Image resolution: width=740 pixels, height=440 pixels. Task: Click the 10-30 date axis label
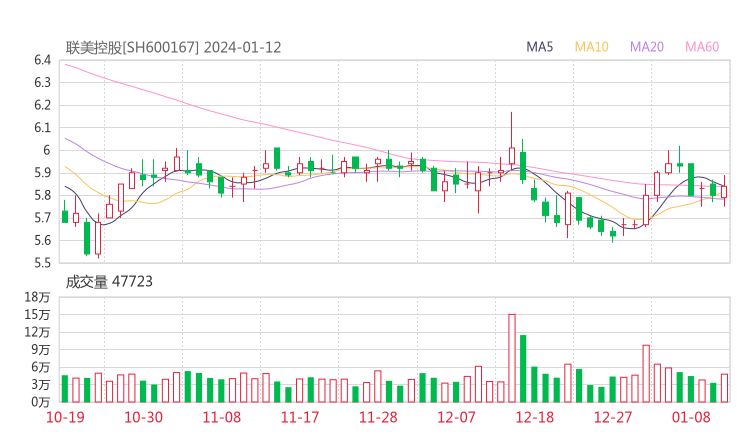(143, 417)
